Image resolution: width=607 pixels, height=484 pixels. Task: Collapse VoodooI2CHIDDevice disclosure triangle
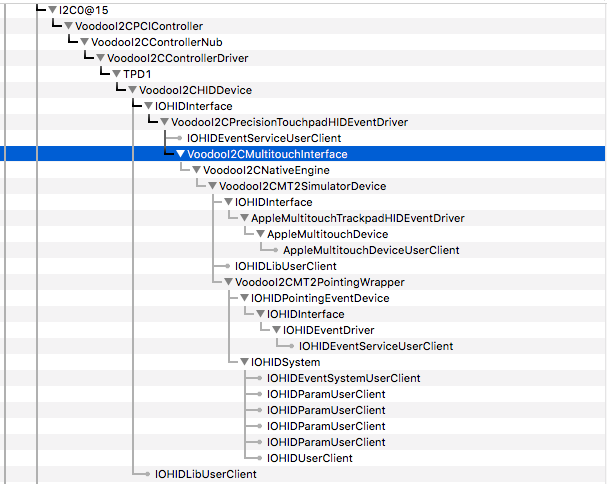pos(132,90)
